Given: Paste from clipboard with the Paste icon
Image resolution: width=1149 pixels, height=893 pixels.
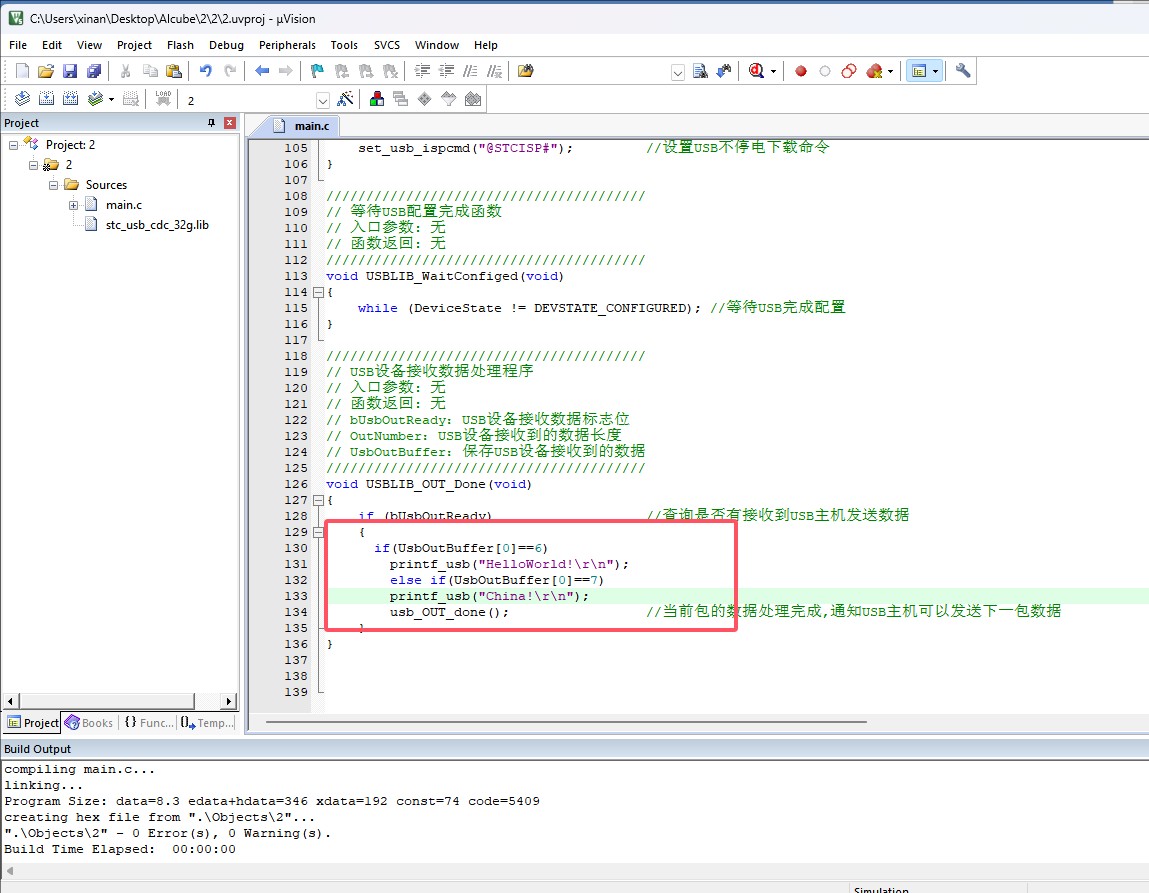Looking at the screenshot, I should [174, 71].
